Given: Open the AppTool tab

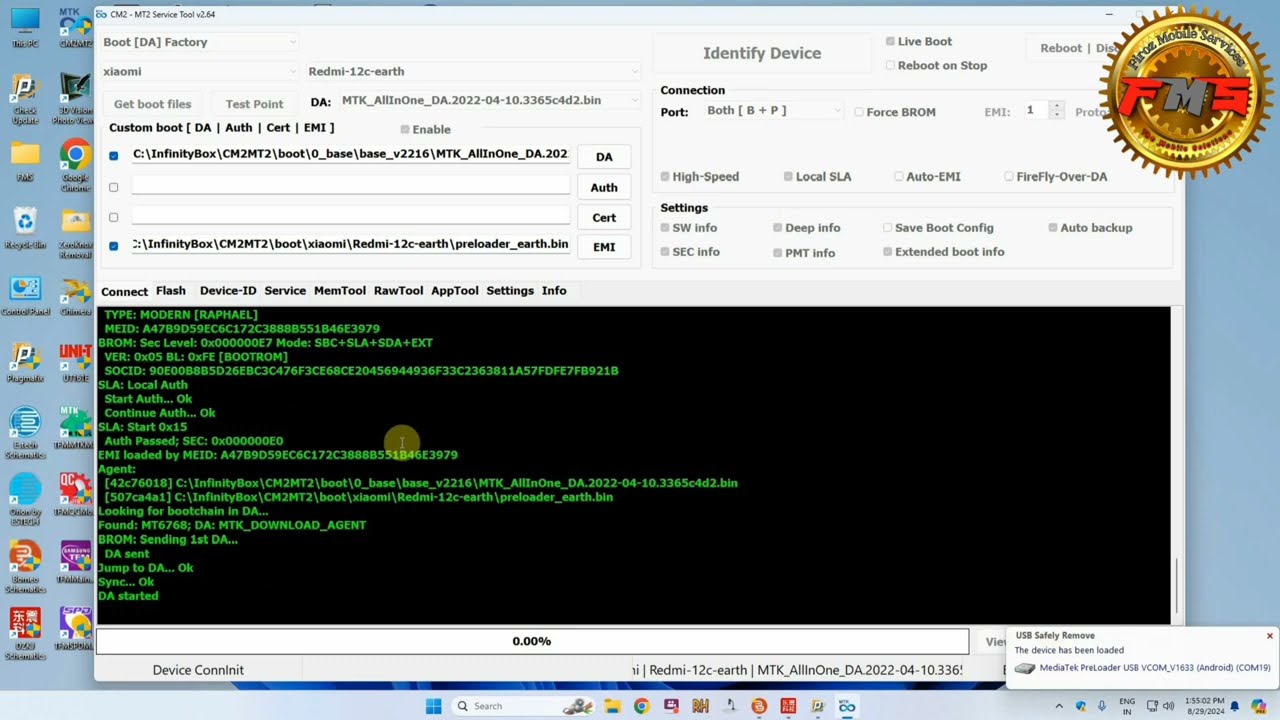Looking at the screenshot, I should (455, 290).
